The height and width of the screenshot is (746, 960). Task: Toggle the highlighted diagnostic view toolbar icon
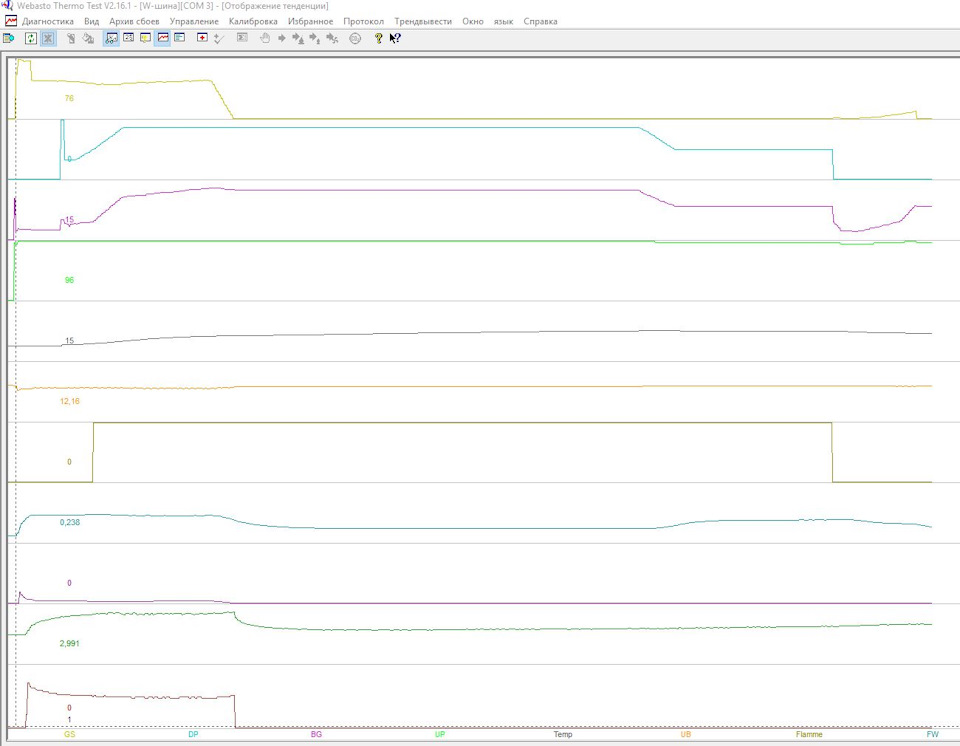pos(111,39)
